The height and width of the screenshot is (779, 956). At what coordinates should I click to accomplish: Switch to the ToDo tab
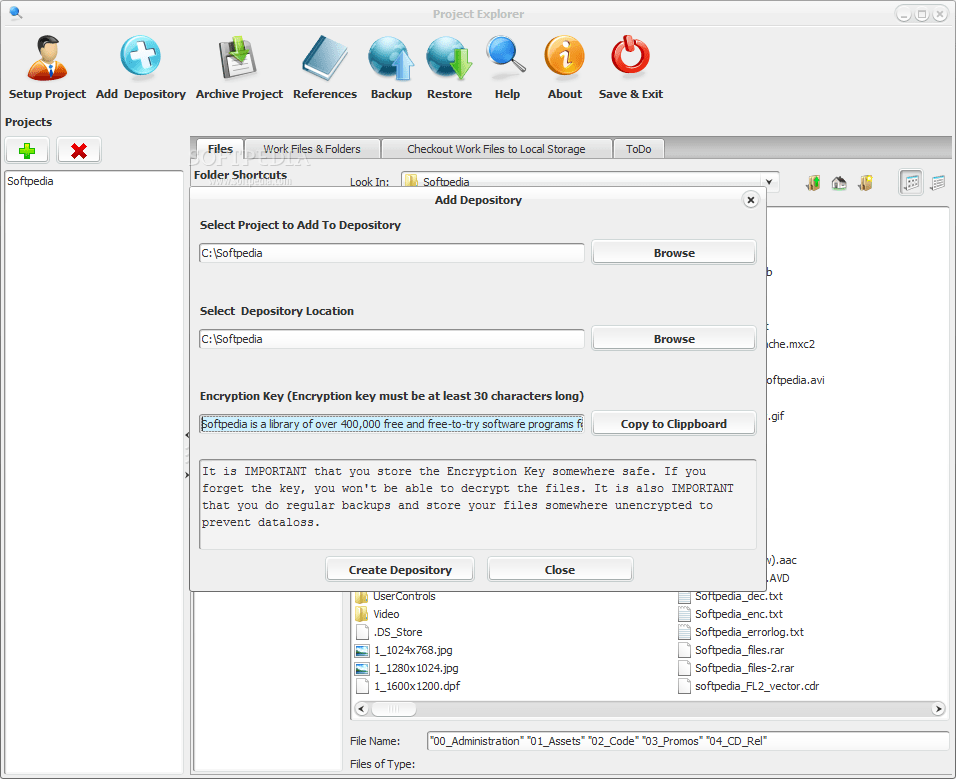tap(638, 149)
